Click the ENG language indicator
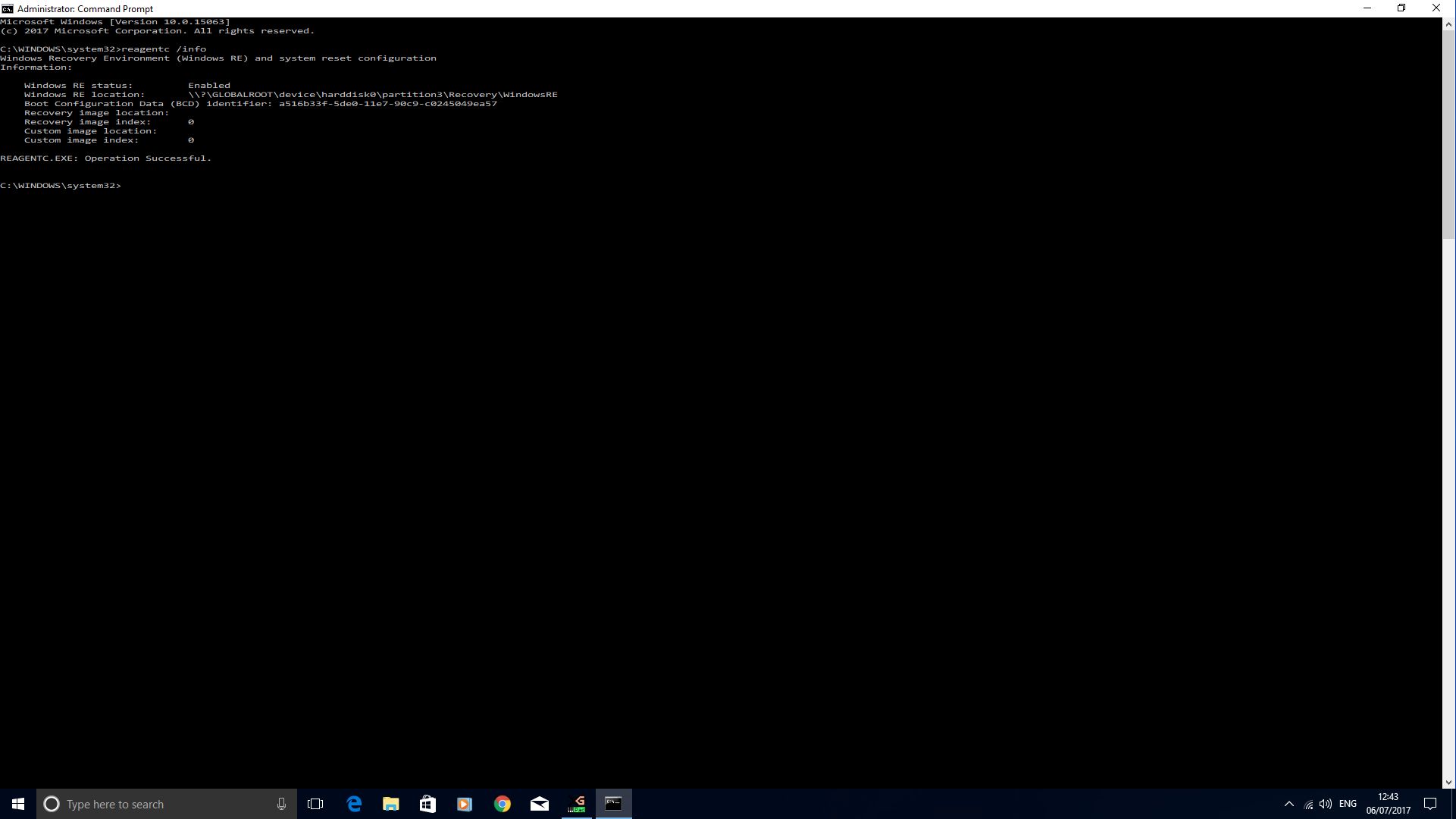 (1348, 804)
